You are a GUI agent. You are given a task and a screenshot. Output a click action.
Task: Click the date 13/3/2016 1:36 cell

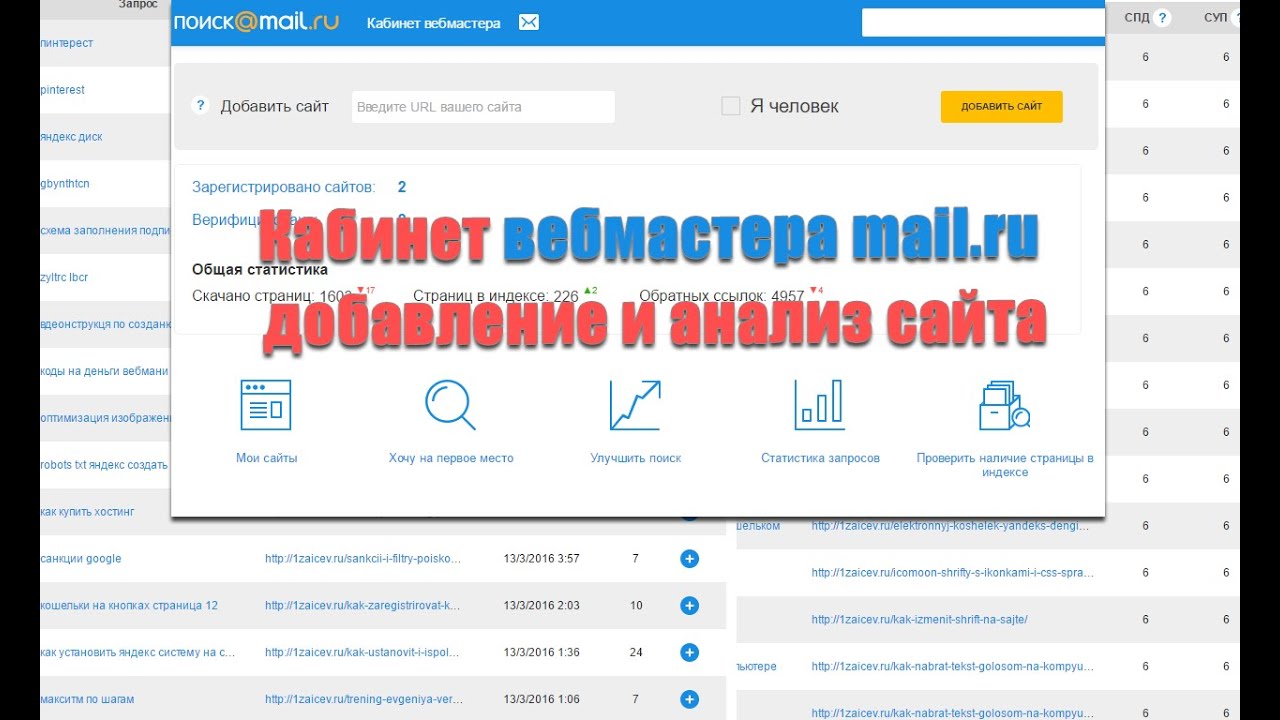tap(541, 652)
